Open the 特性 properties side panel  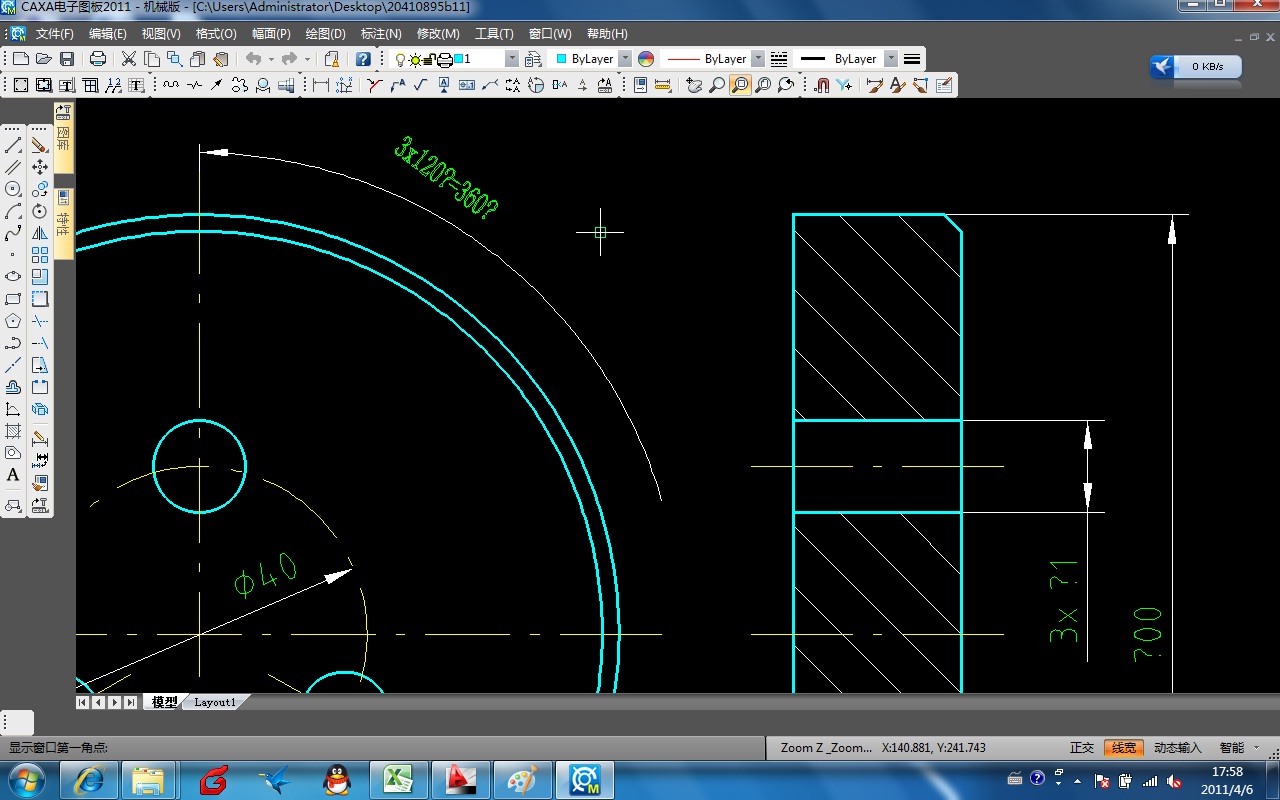[x=63, y=220]
